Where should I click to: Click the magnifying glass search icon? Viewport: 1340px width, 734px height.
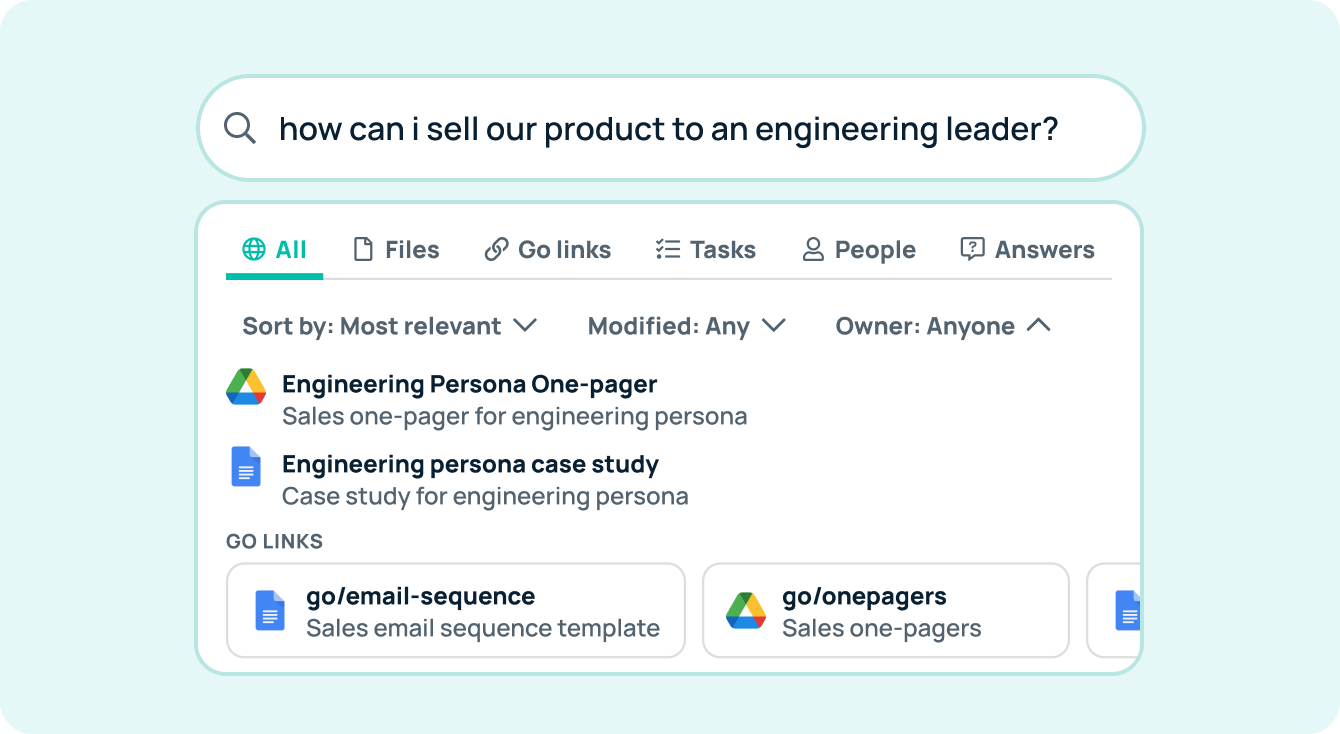[240, 129]
